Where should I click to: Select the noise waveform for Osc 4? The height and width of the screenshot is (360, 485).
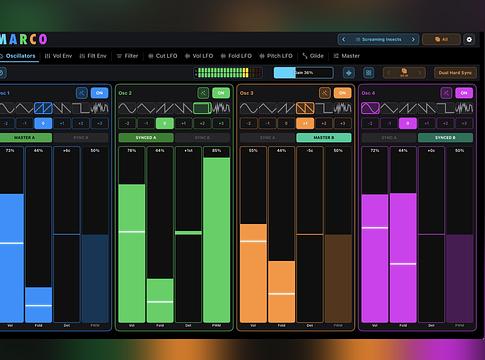coord(464,108)
